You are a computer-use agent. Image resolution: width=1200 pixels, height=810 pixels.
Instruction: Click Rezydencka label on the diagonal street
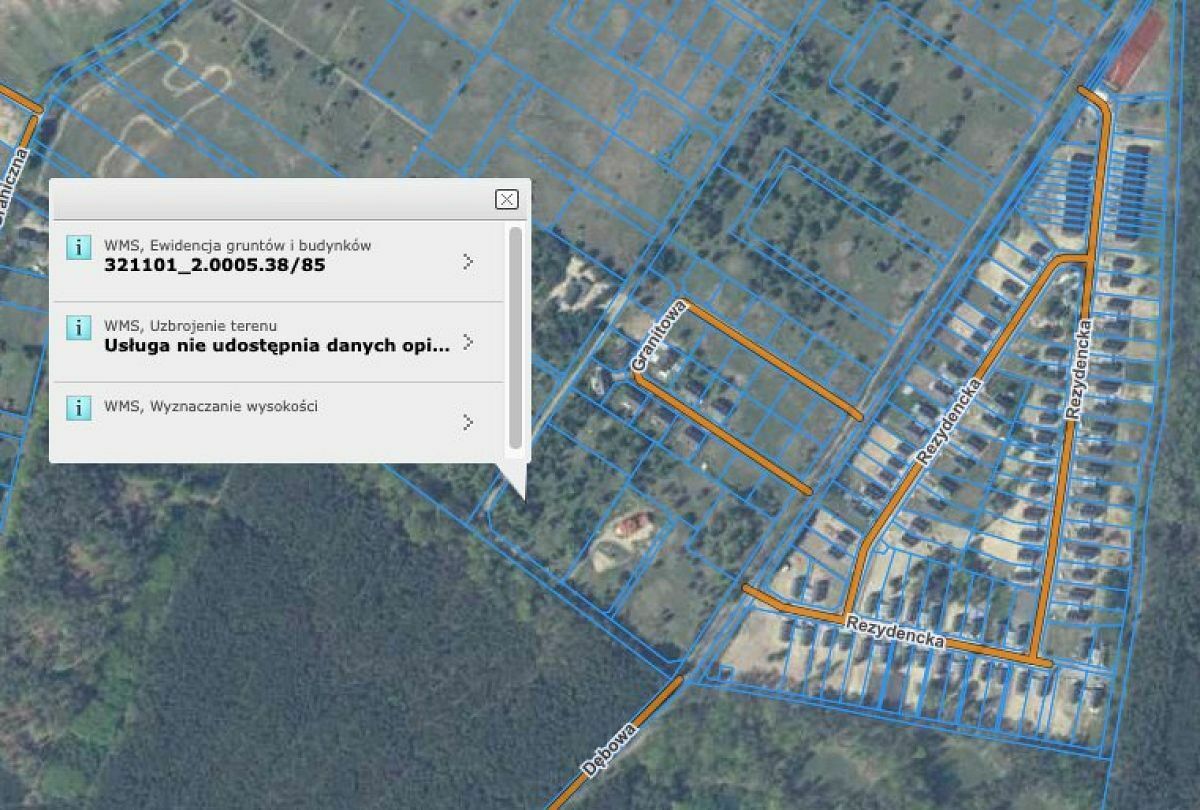coord(948,421)
